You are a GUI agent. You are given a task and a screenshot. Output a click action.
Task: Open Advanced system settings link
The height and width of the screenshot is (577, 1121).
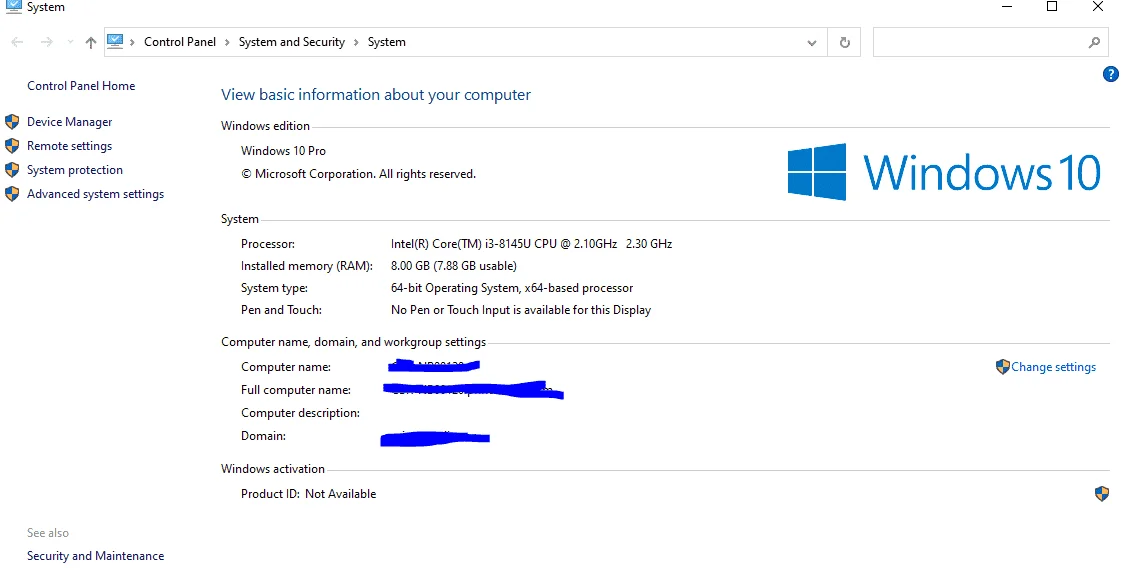click(95, 194)
